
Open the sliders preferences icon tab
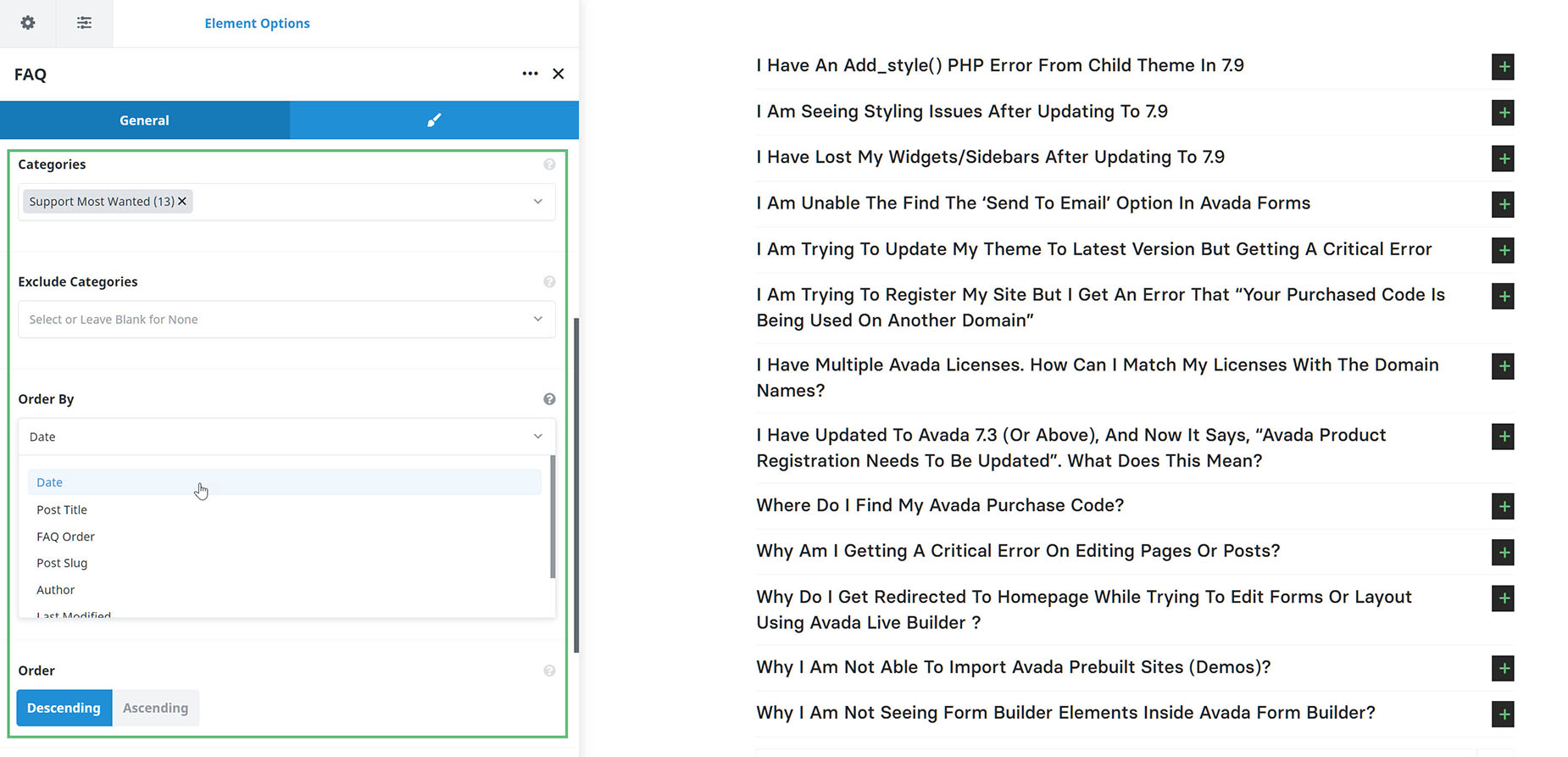(84, 23)
